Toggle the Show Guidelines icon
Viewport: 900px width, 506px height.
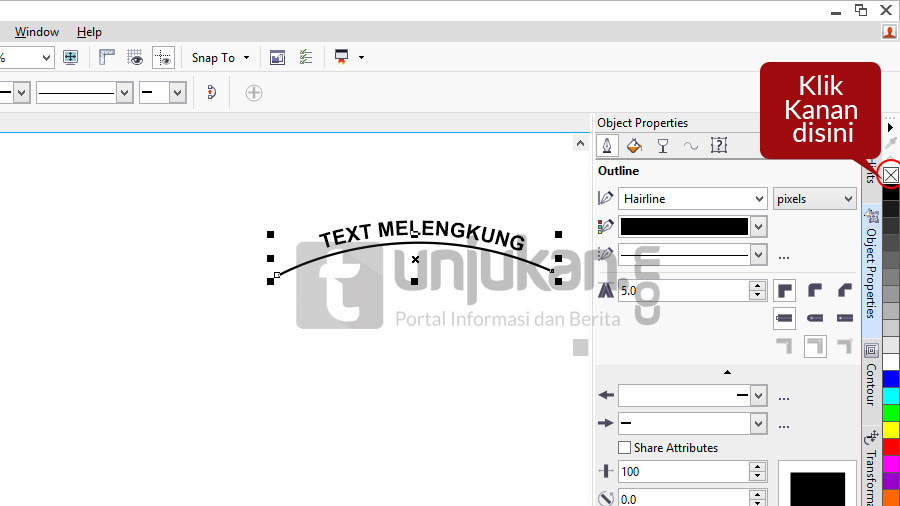pos(164,57)
